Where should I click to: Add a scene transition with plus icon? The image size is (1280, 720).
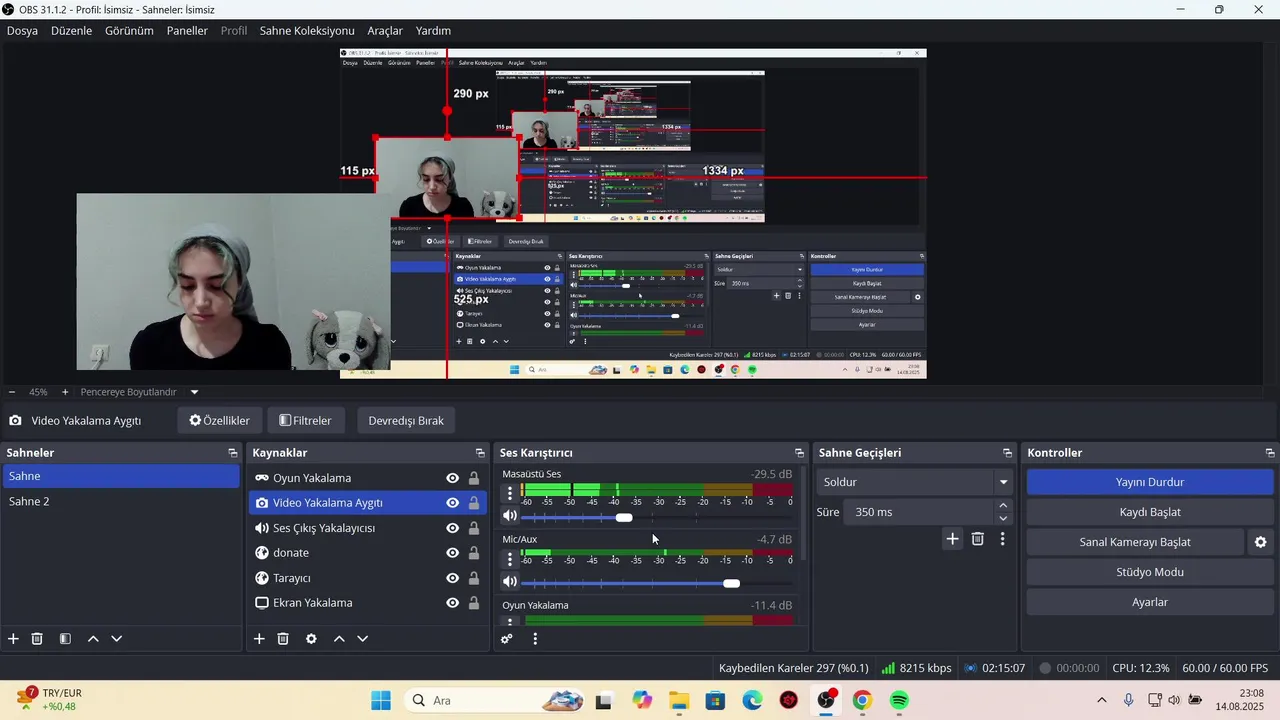tap(952, 539)
